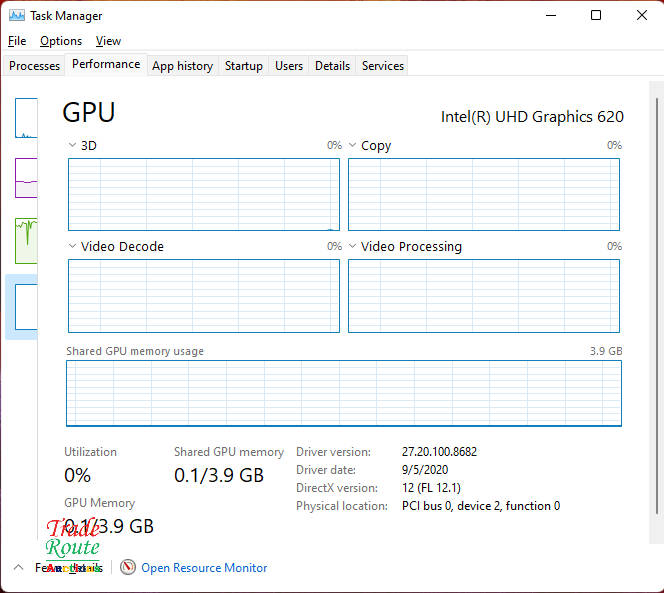Select the purple Memory graph thumbnail
This screenshot has height=593, width=664.
(x=26, y=177)
